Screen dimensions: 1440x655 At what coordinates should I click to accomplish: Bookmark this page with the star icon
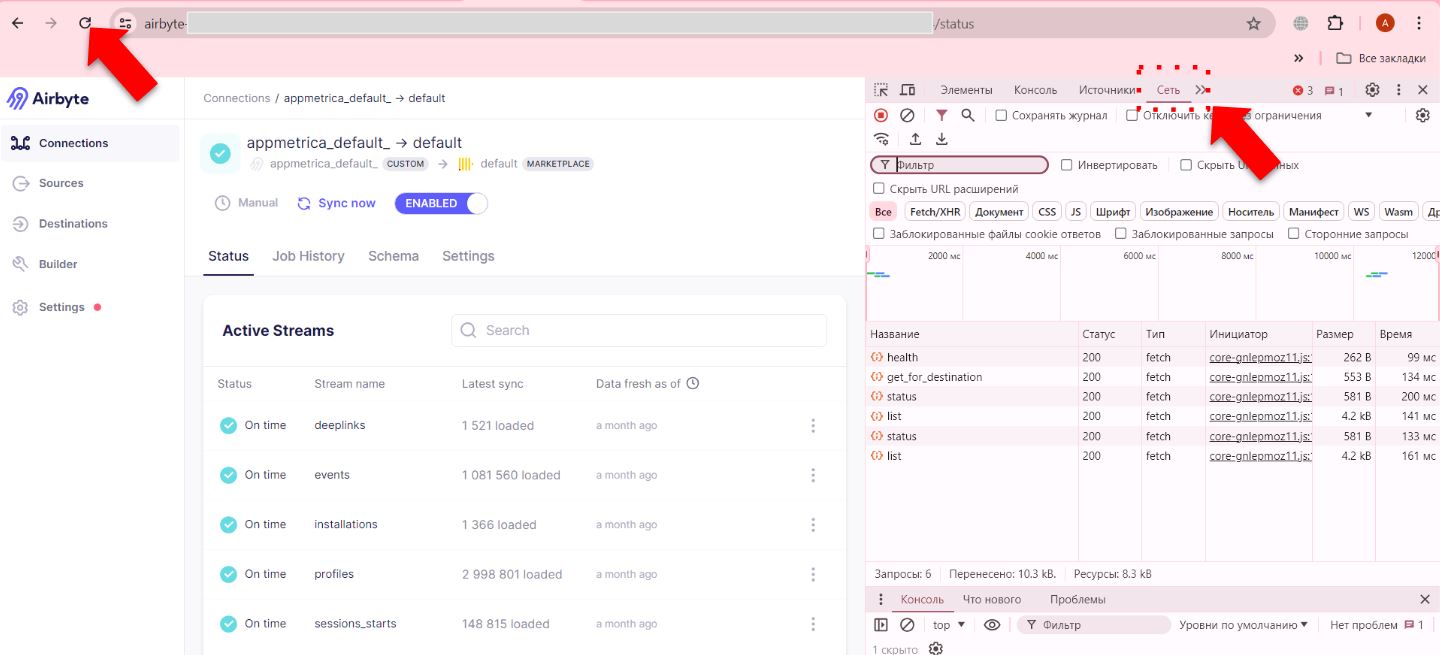1253,23
